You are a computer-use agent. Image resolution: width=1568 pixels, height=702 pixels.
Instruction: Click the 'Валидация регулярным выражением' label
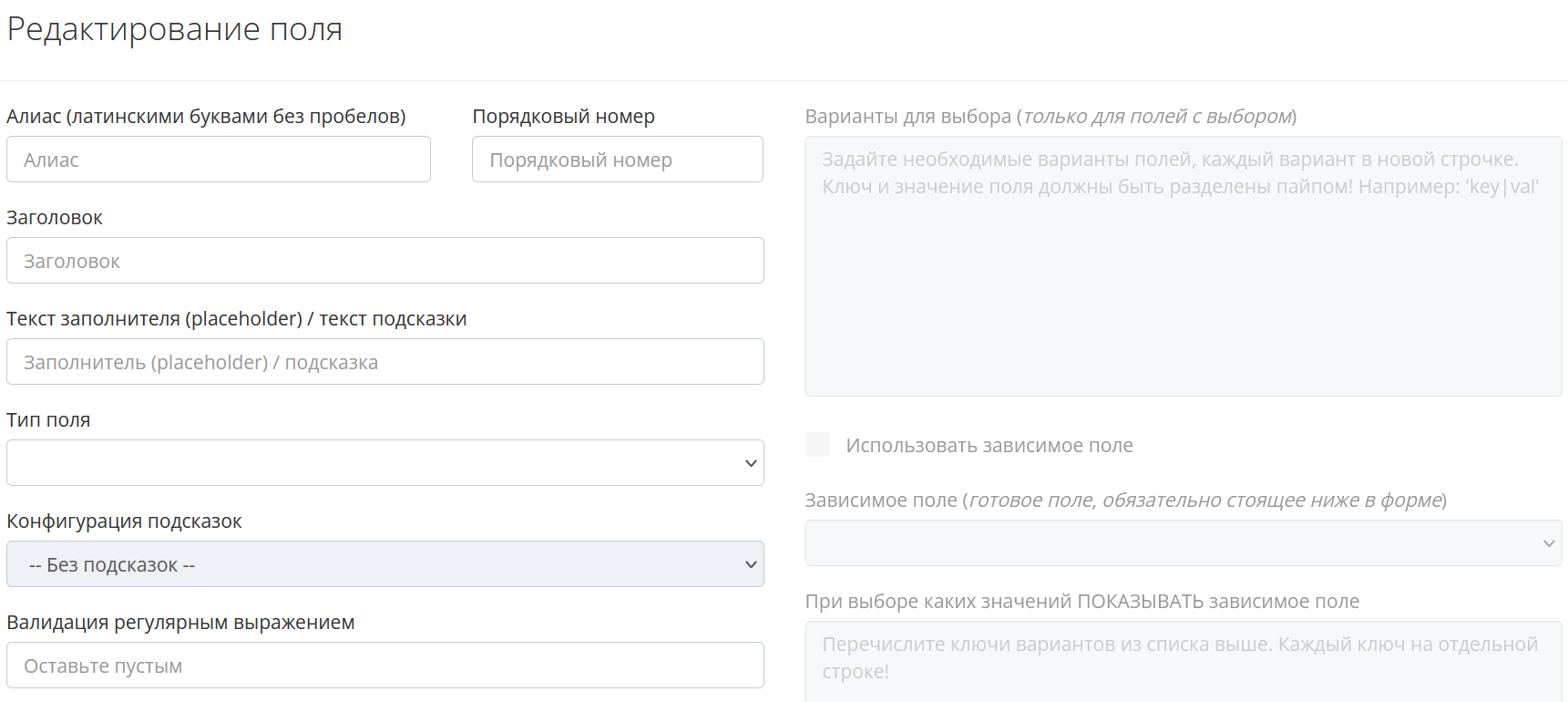tap(180, 623)
